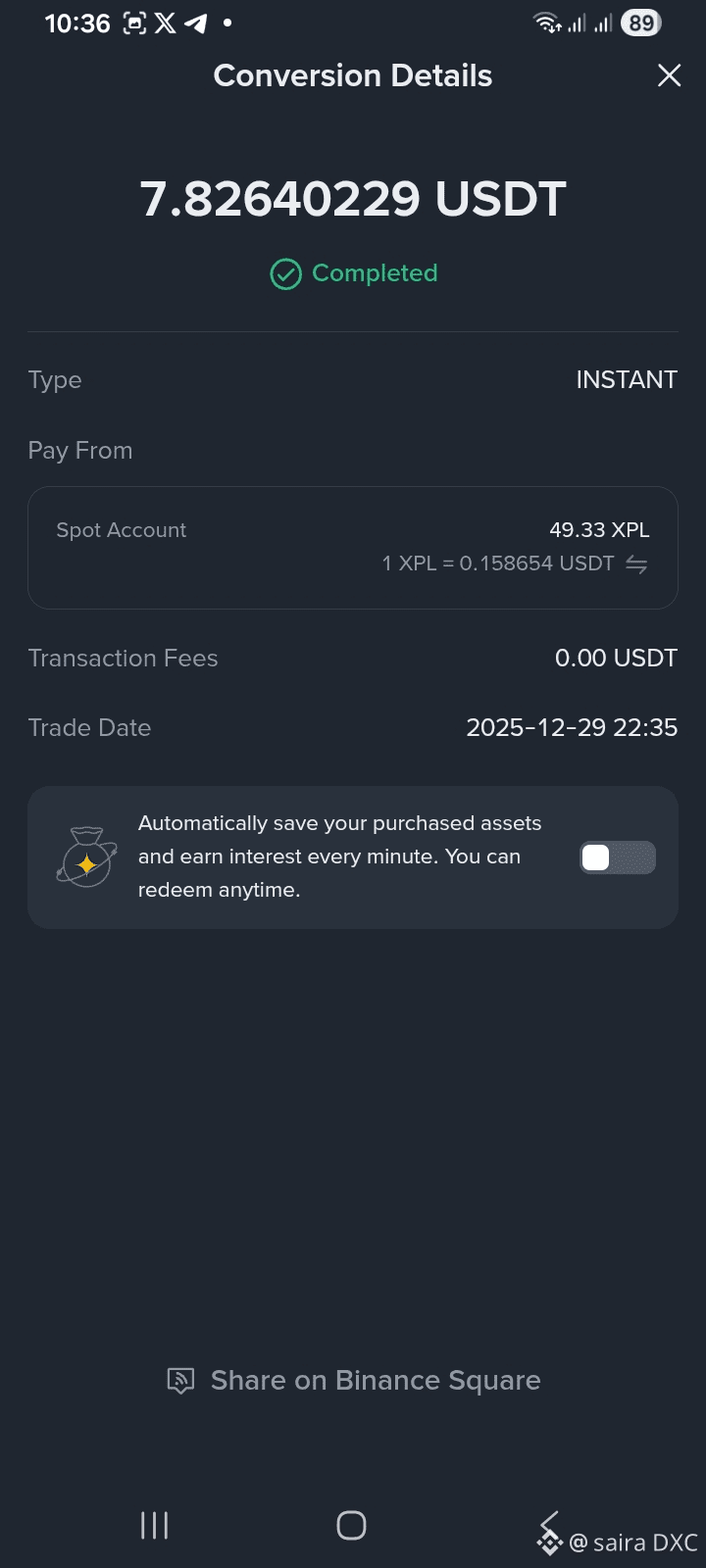Image resolution: width=706 pixels, height=1568 pixels.
Task: Tap the 1 XPL = 0.158654 USDT rate
Action: coord(498,563)
